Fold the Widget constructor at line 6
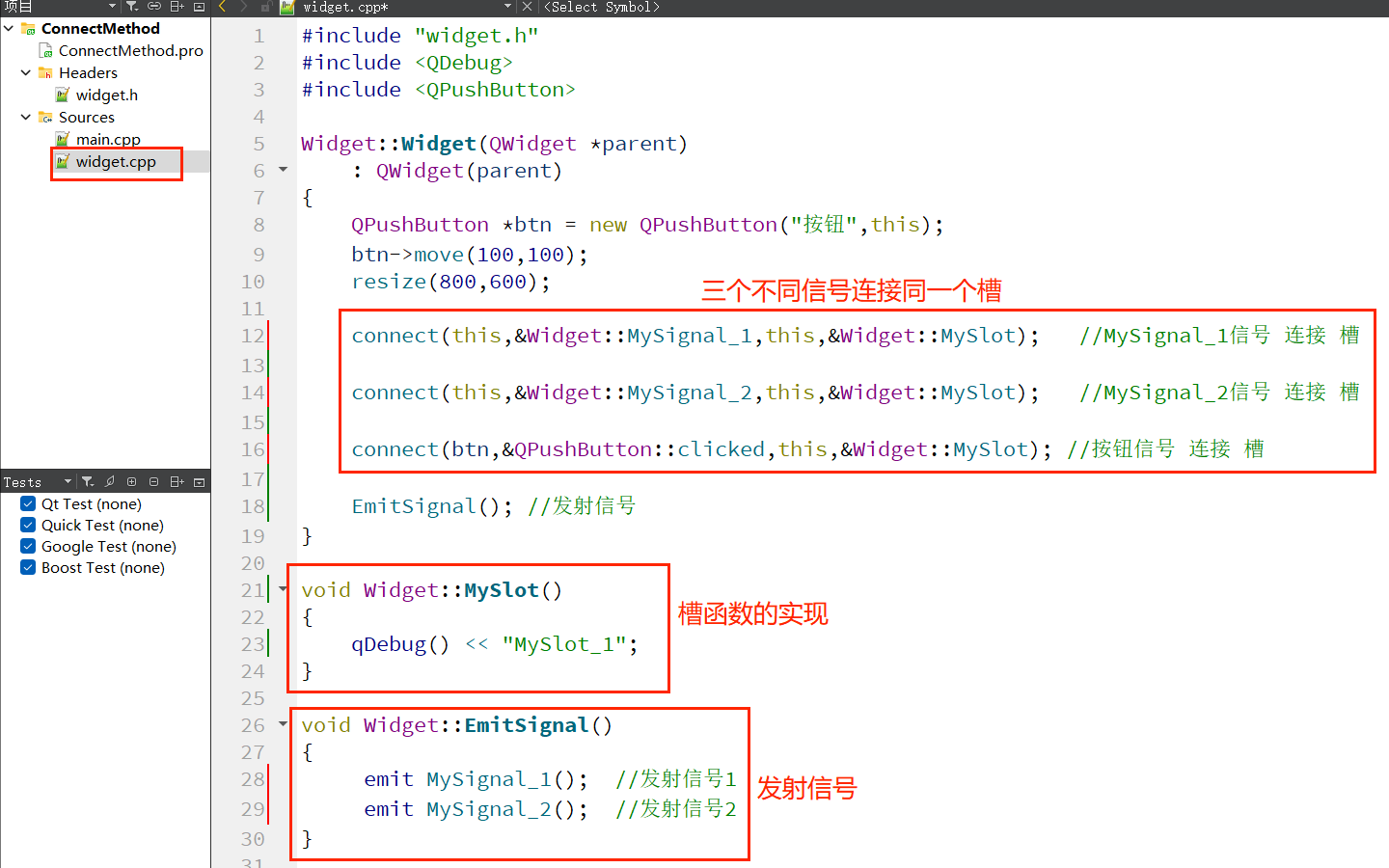 [283, 170]
